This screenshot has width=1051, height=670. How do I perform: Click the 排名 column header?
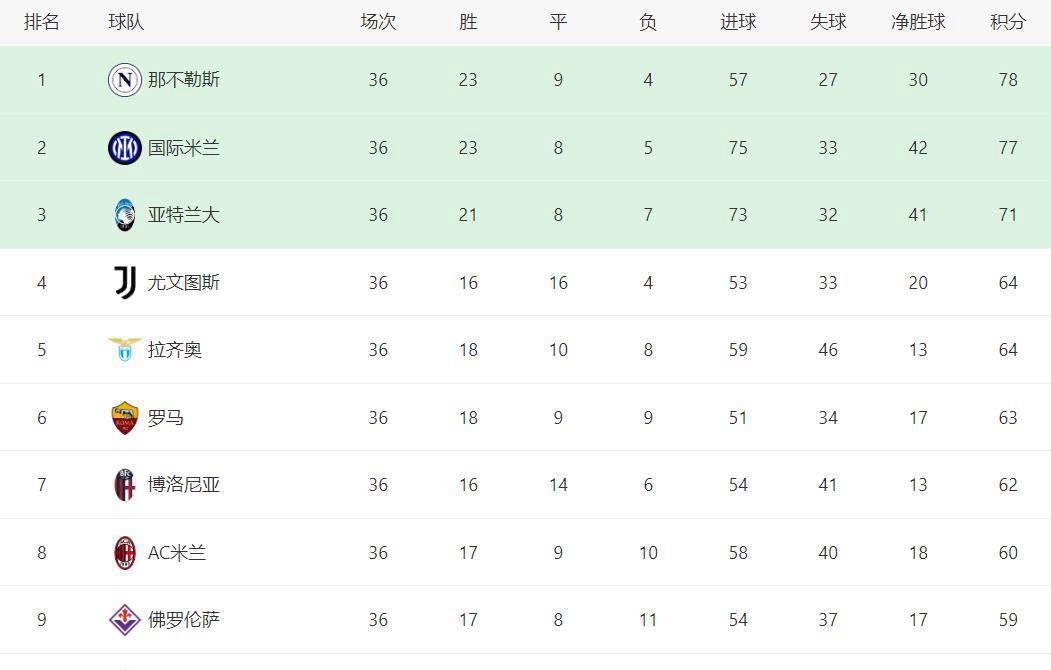pyautogui.click(x=42, y=22)
